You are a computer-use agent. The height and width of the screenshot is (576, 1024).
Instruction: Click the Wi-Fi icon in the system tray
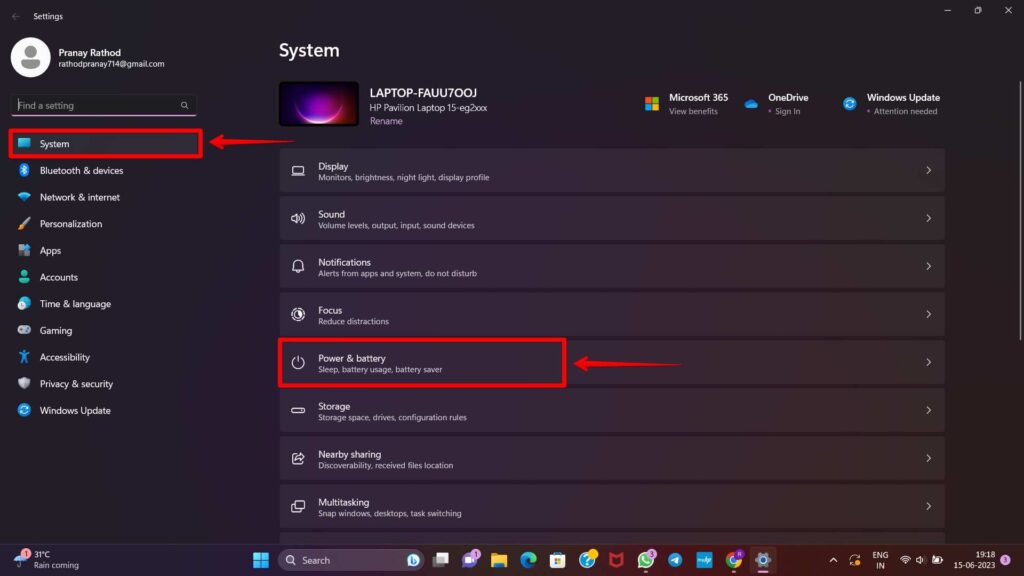pos(906,560)
